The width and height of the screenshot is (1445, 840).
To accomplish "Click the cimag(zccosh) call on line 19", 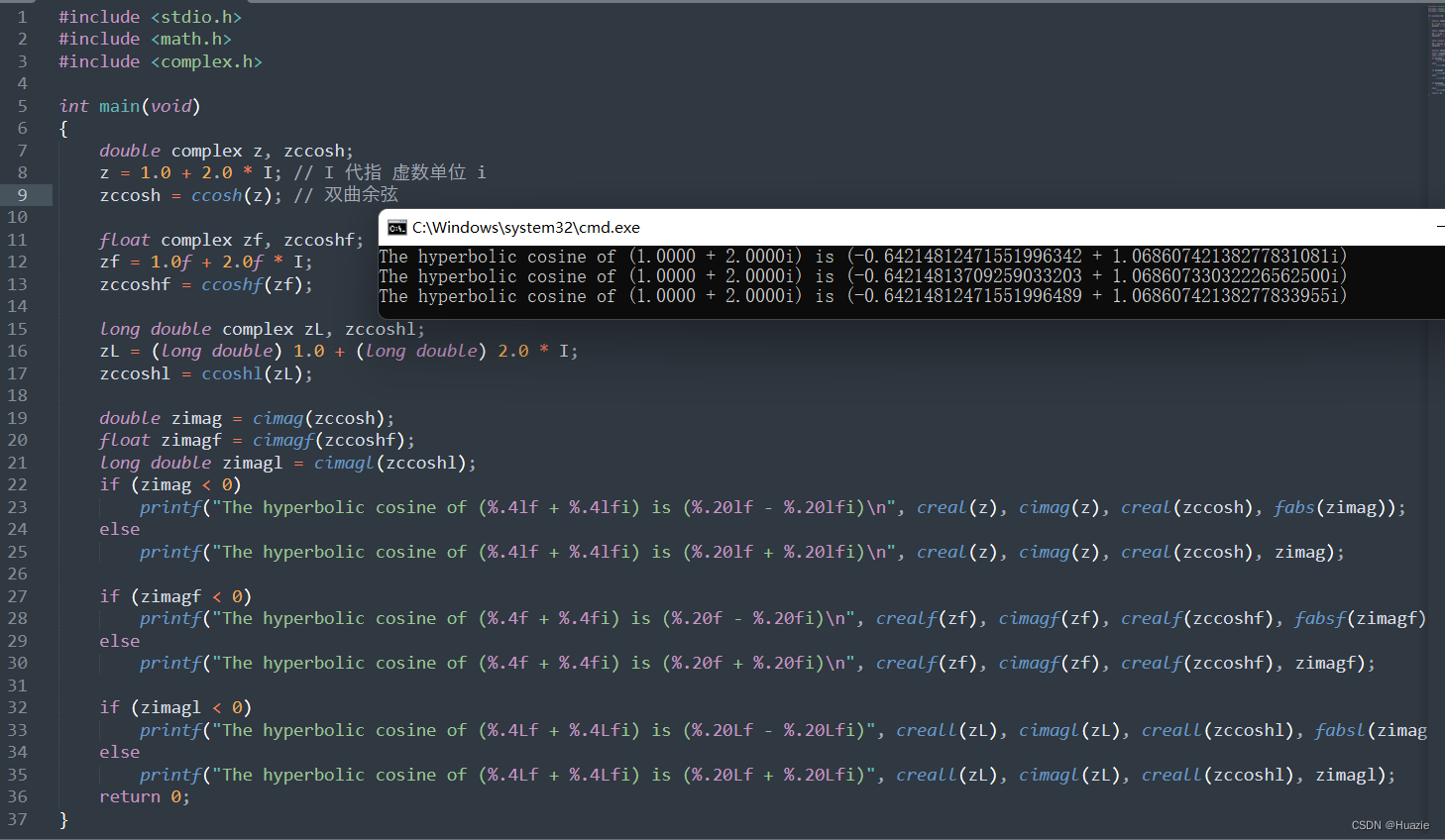I will point(318,418).
